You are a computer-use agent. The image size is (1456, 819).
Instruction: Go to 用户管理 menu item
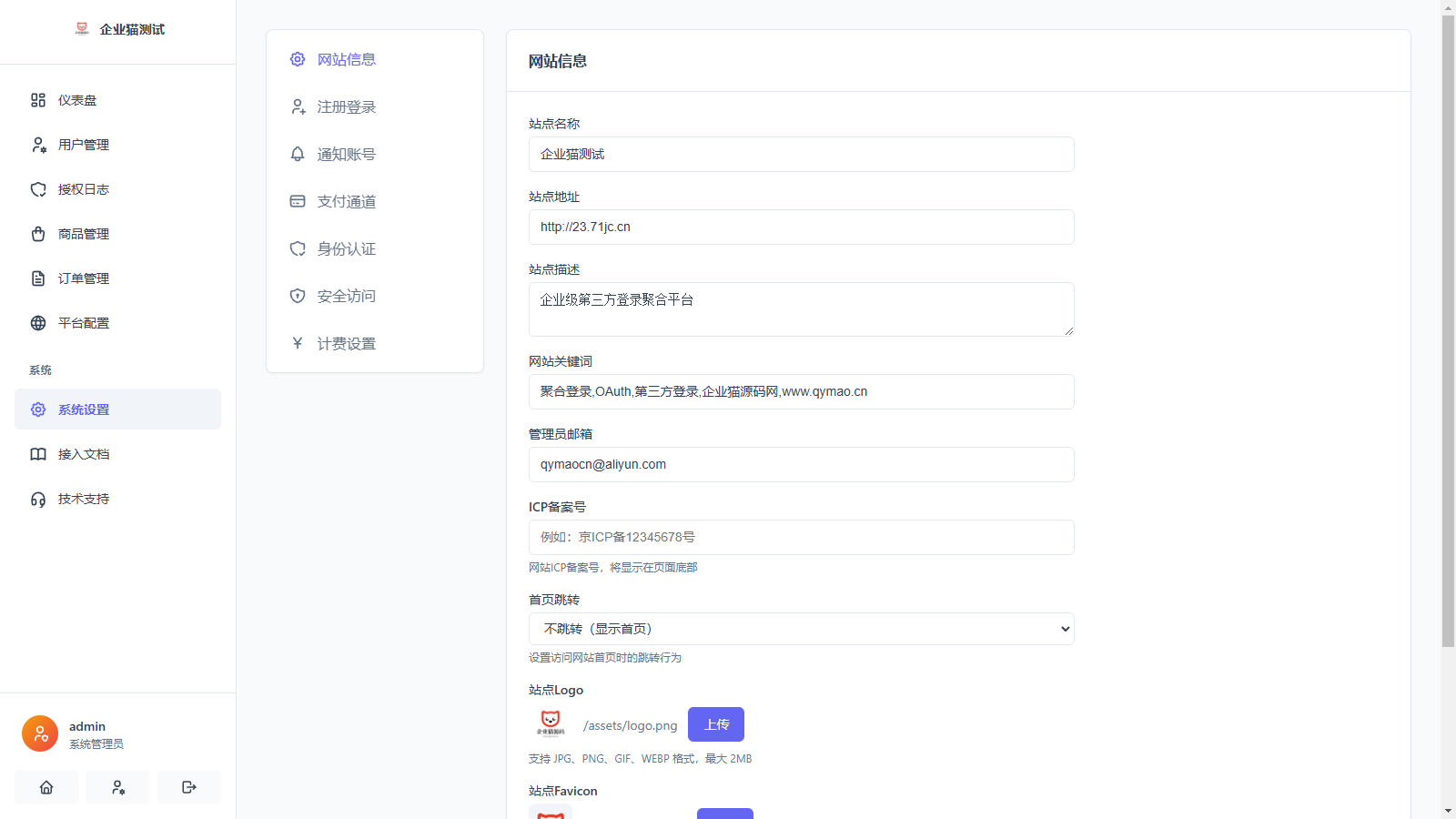pyautogui.click(x=84, y=145)
